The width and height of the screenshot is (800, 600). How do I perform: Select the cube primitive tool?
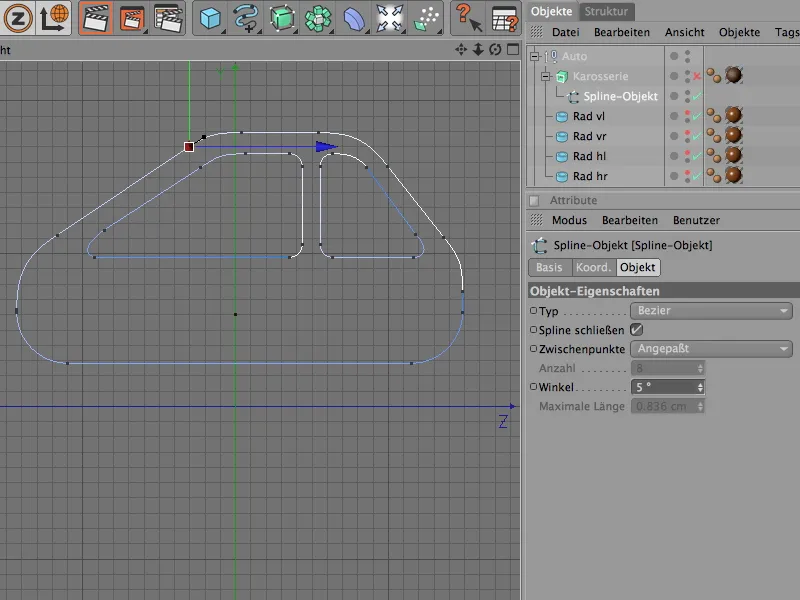click(x=210, y=18)
